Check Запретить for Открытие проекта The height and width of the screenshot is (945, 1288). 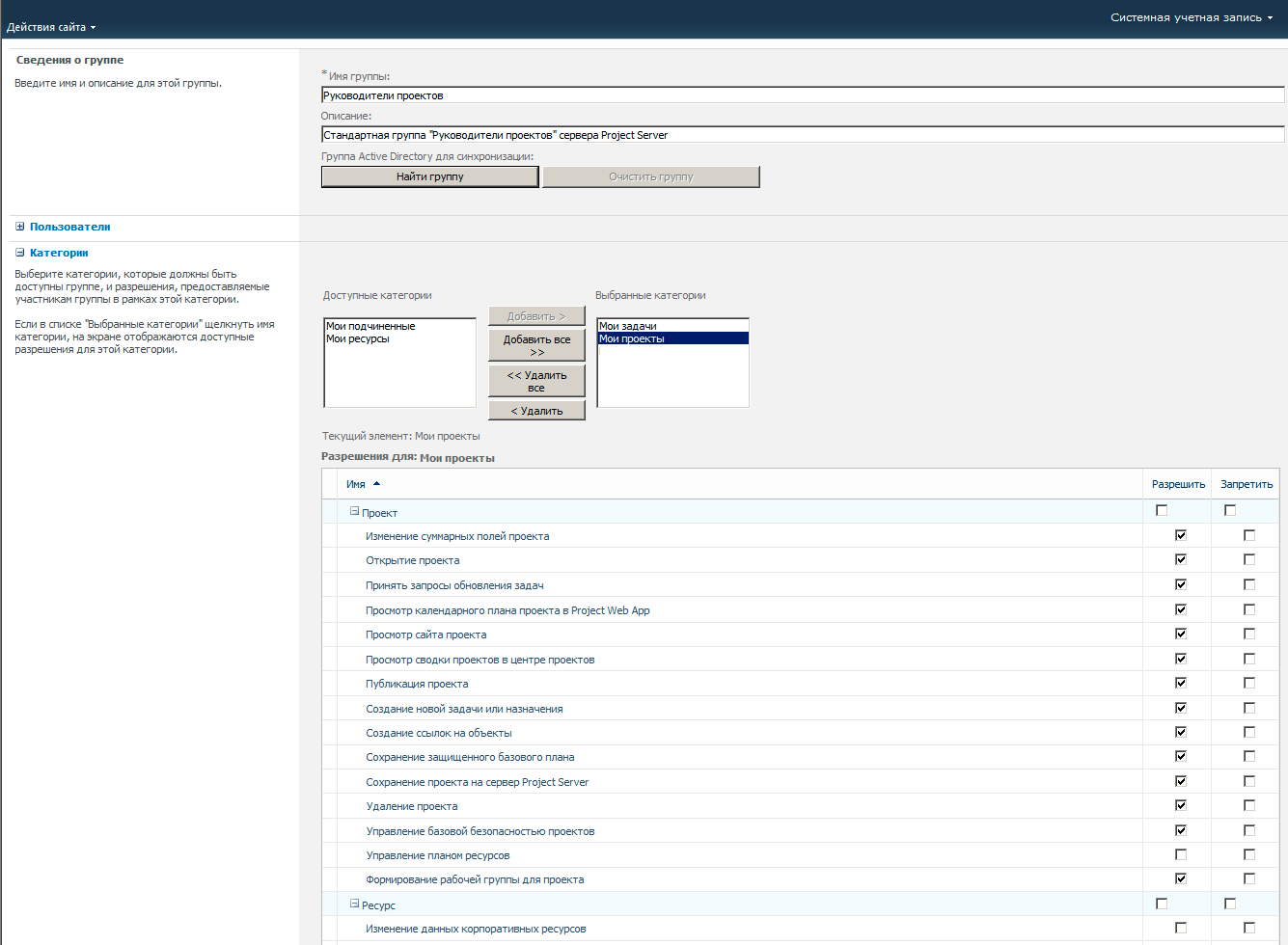pyautogui.click(x=1249, y=559)
